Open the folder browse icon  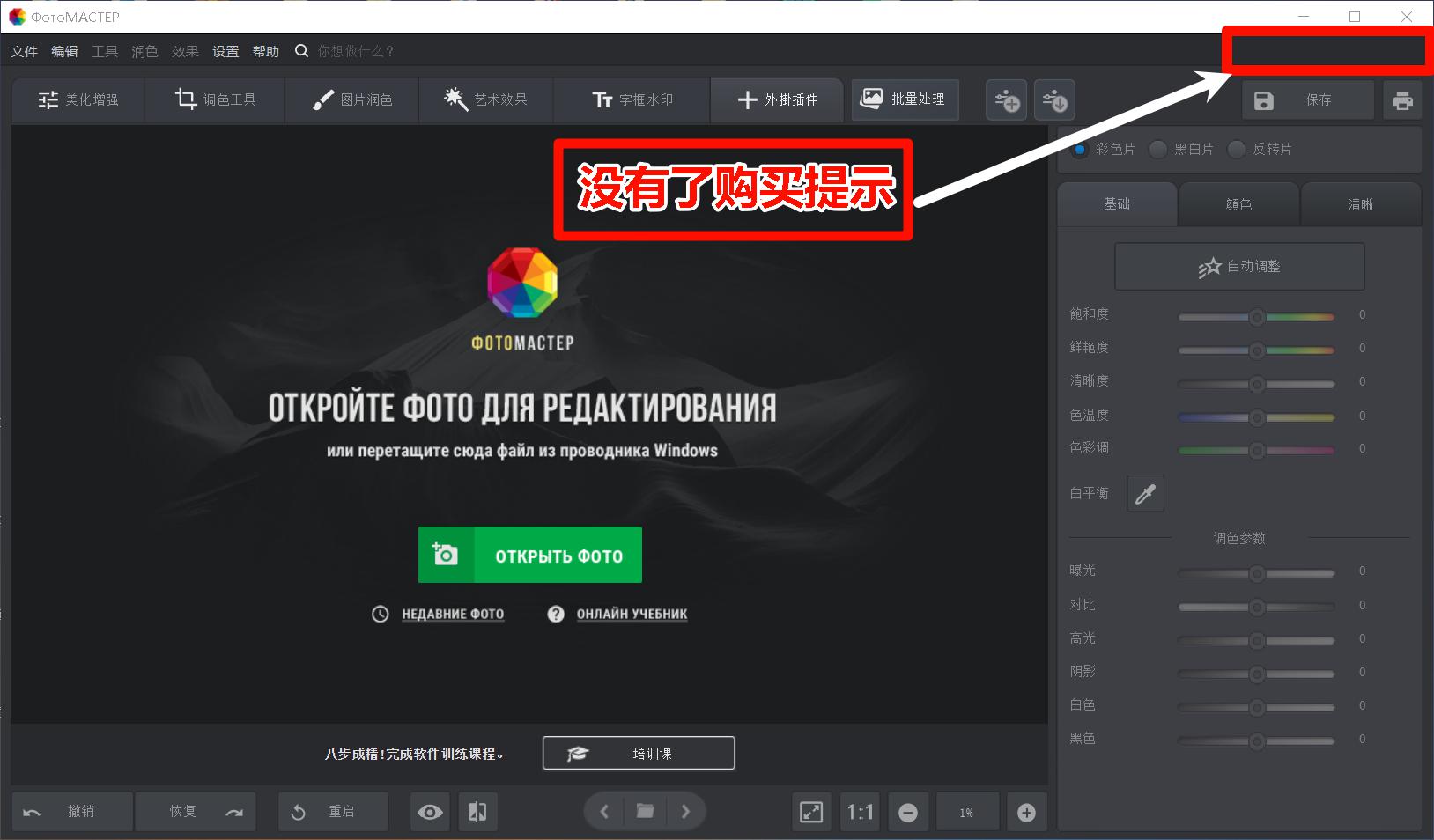pyautogui.click(x=646, y=811)
